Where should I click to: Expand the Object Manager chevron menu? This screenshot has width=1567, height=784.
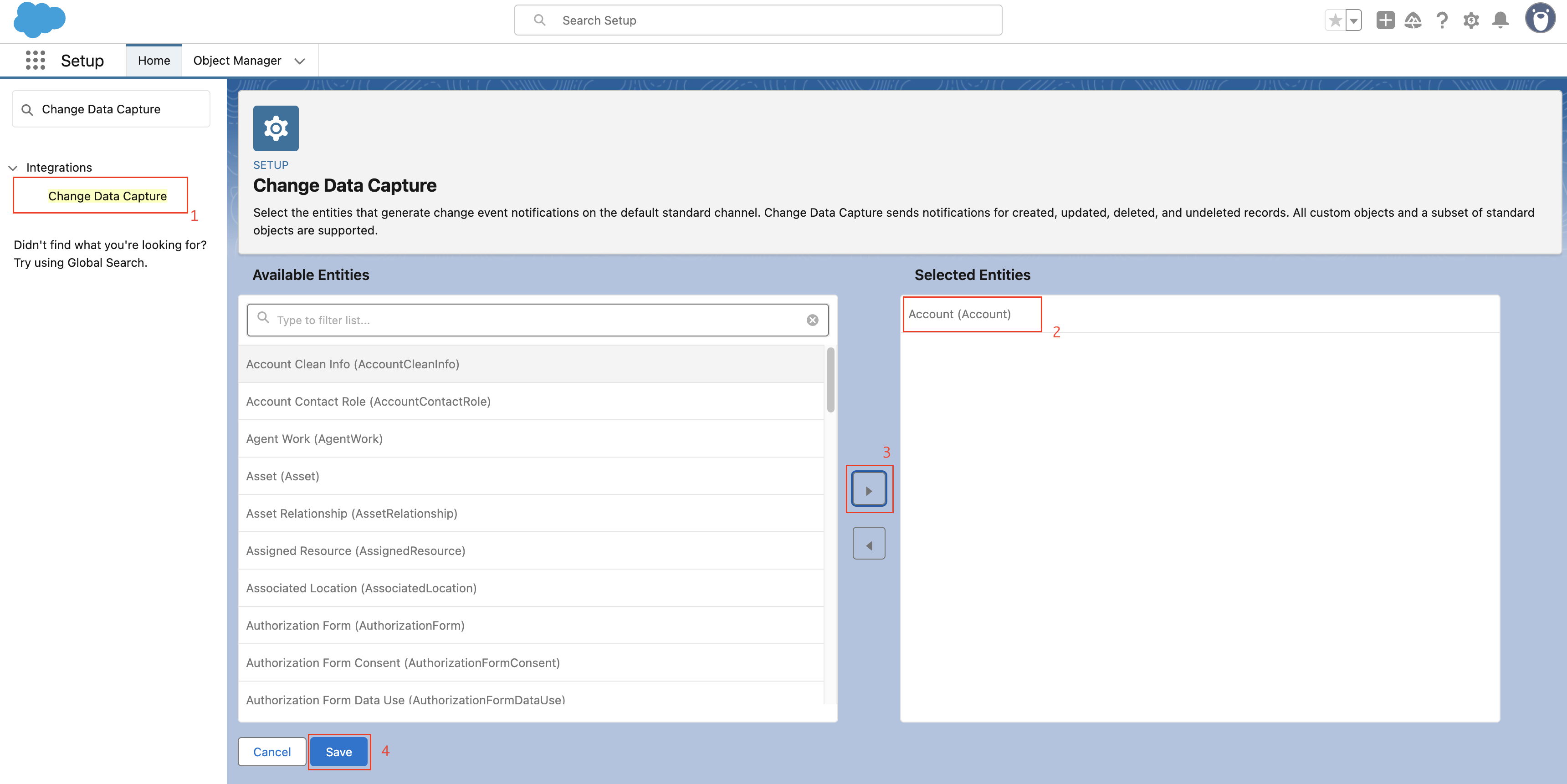(x=299, y=61)
